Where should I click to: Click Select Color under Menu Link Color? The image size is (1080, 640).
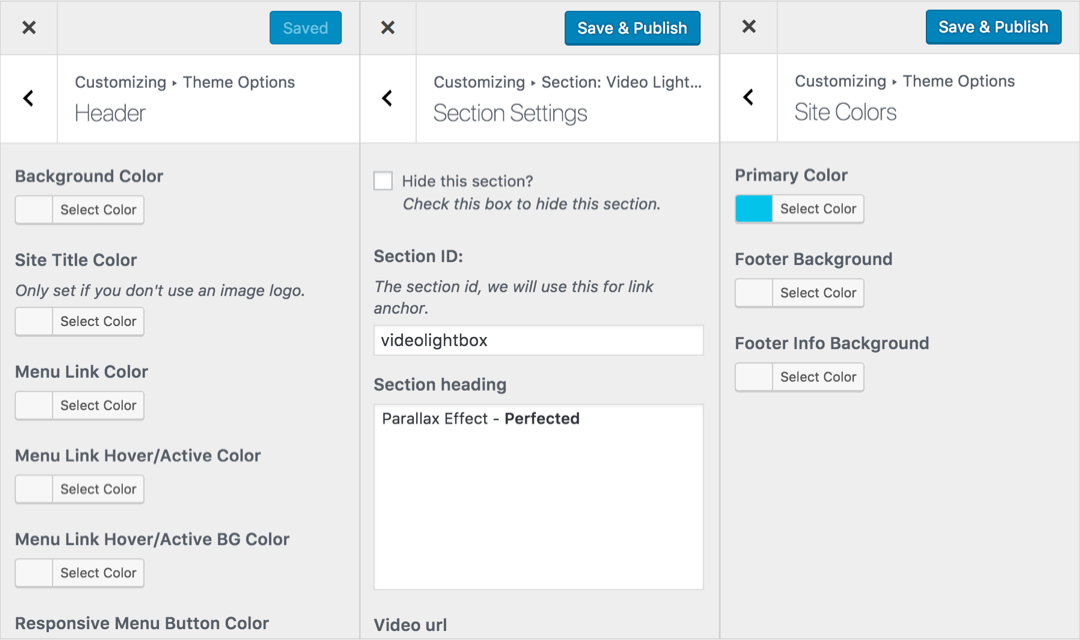[98, 405]
